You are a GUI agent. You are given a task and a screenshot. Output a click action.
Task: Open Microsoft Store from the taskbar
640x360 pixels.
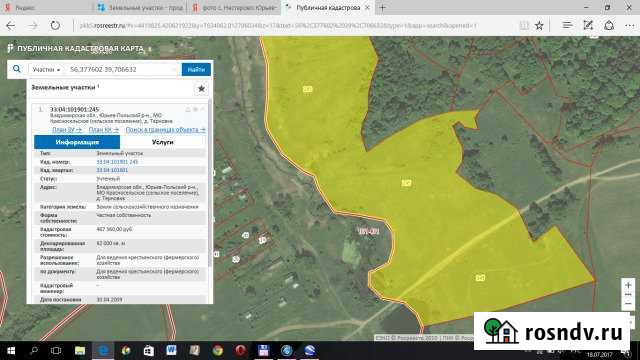pos(149,351)
